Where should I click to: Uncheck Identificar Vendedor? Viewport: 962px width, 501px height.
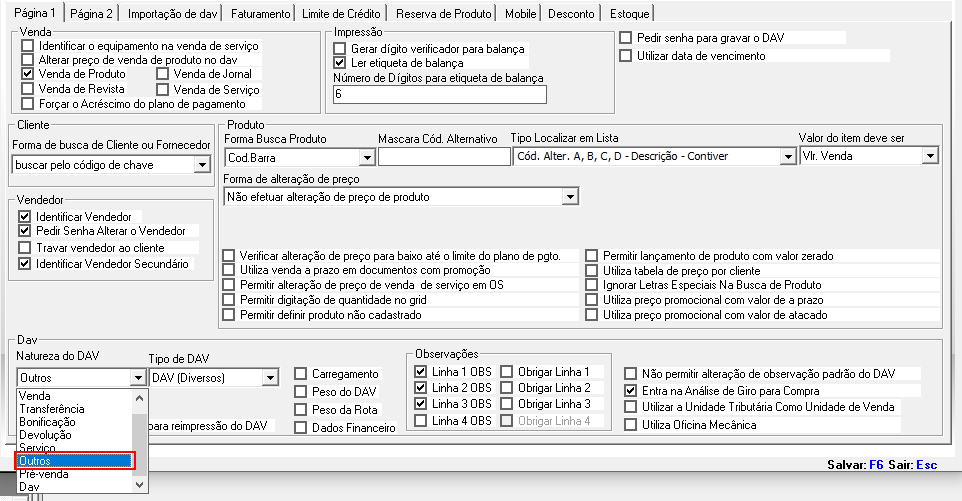click(25, 217)
